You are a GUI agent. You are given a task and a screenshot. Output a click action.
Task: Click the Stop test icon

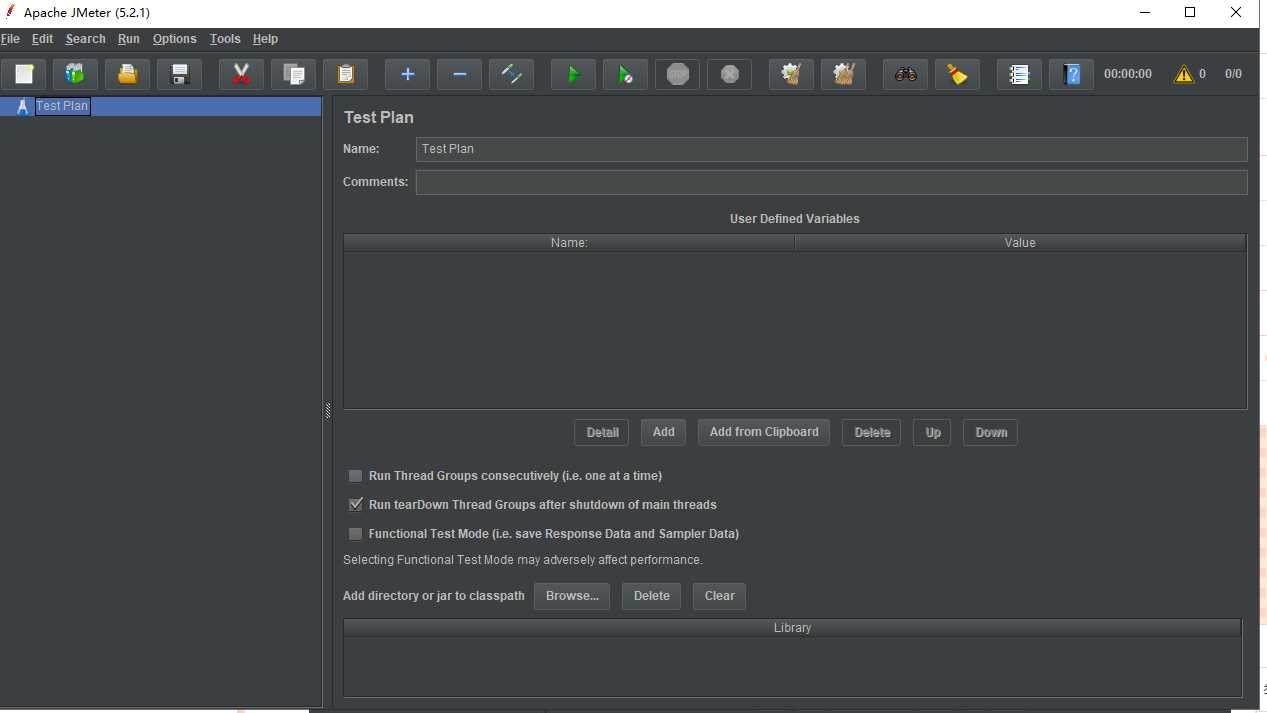[677, 74]
